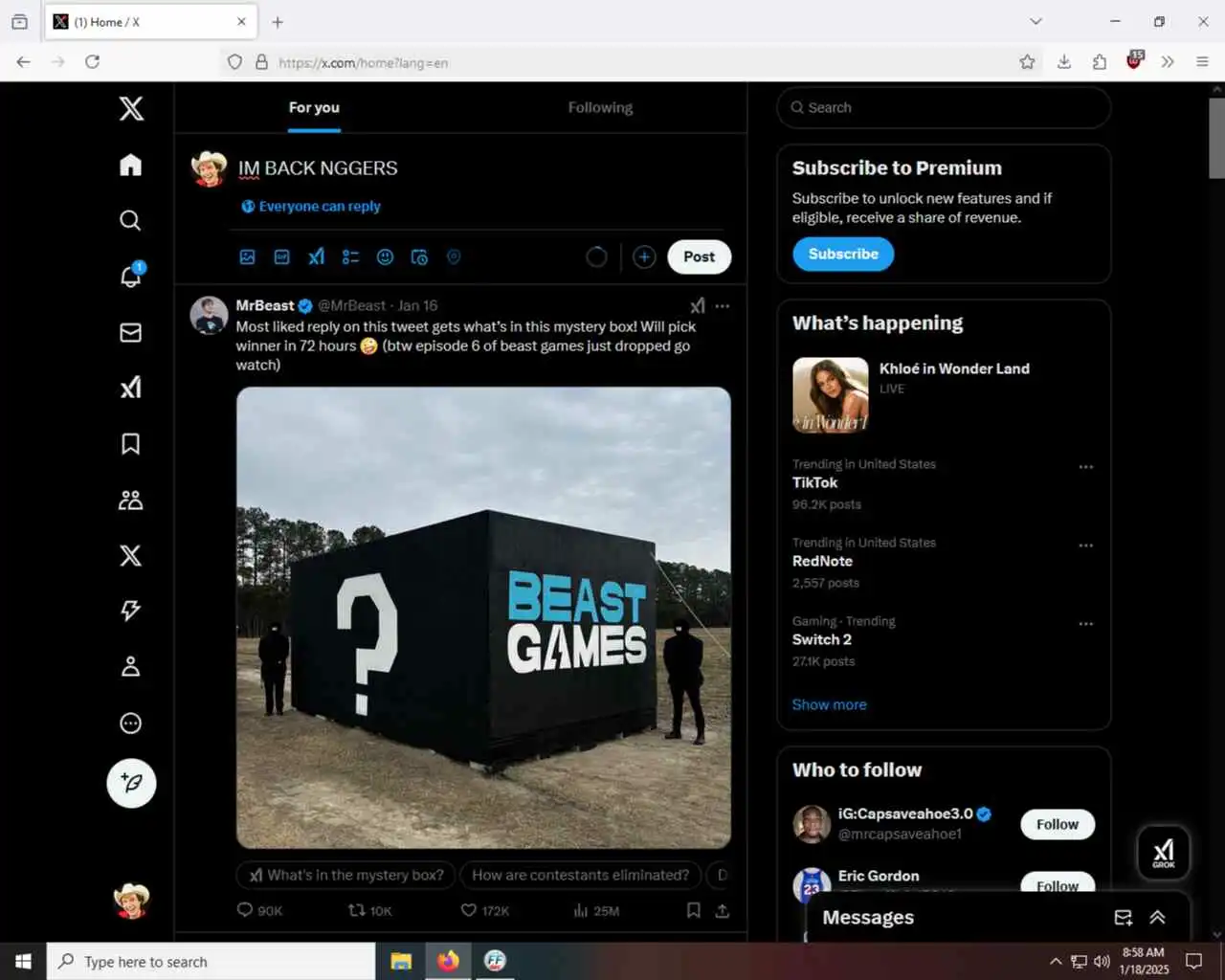Click the Subscribe button
The height and width of the screenshot is (980, 1225).
pyautogui.click(x=843, y=254)
